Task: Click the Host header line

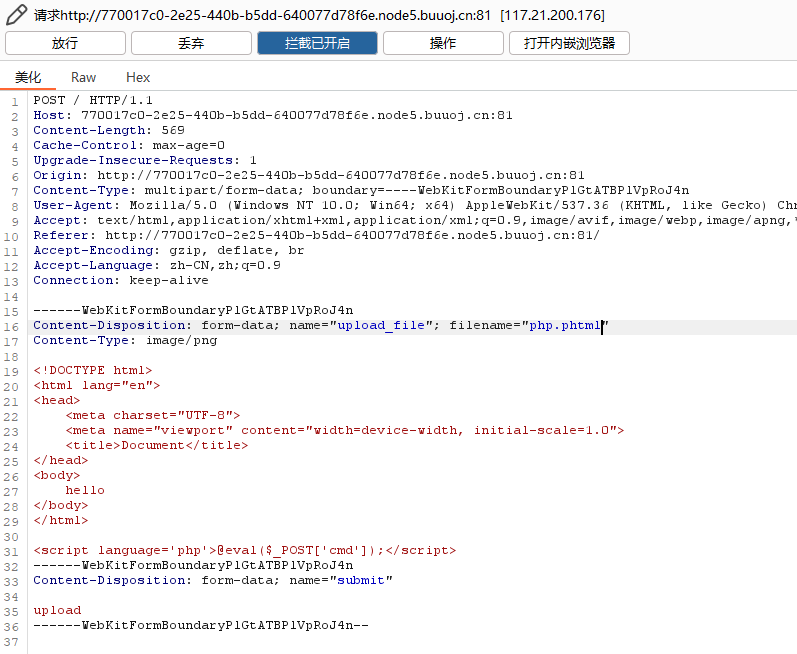Action: (273, 115)
